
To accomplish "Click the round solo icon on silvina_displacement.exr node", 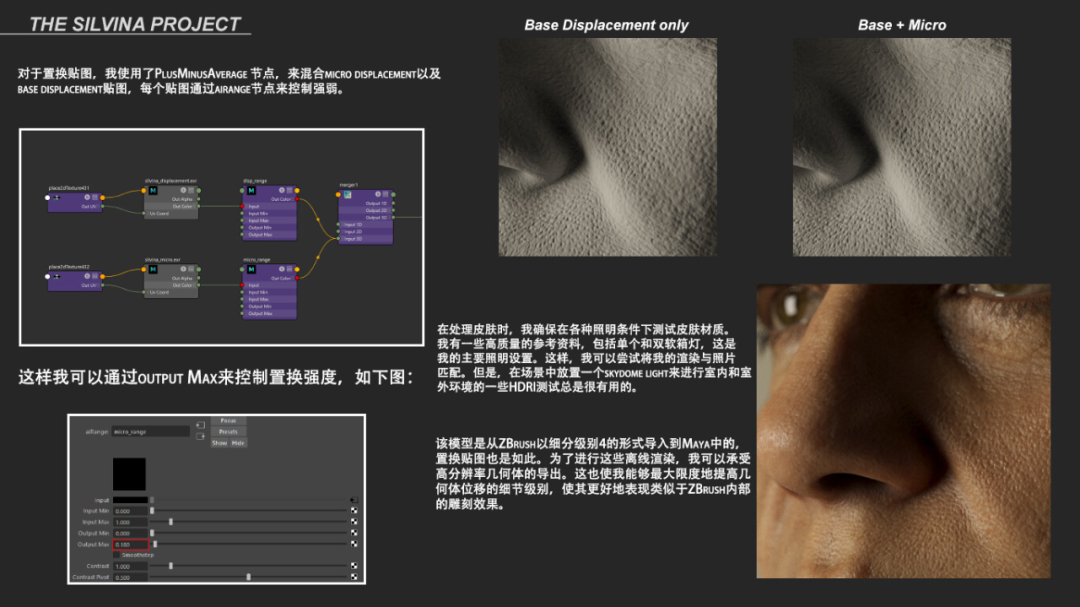I will coord(183,190).
